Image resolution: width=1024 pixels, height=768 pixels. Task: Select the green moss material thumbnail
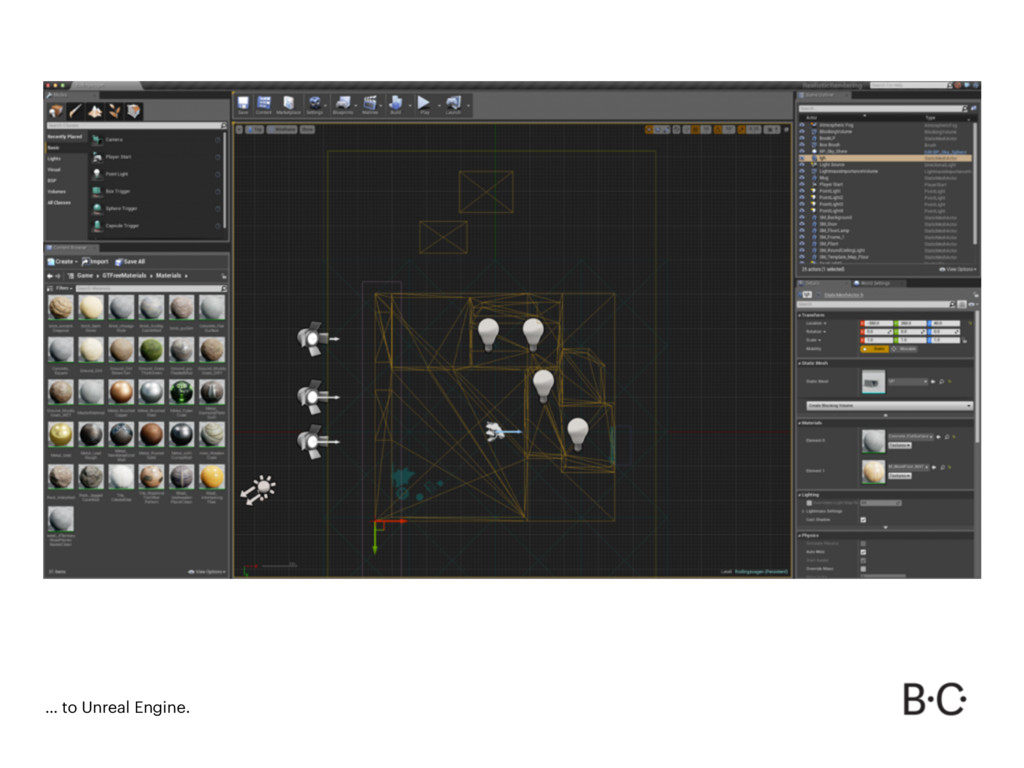tap(151, 350)
